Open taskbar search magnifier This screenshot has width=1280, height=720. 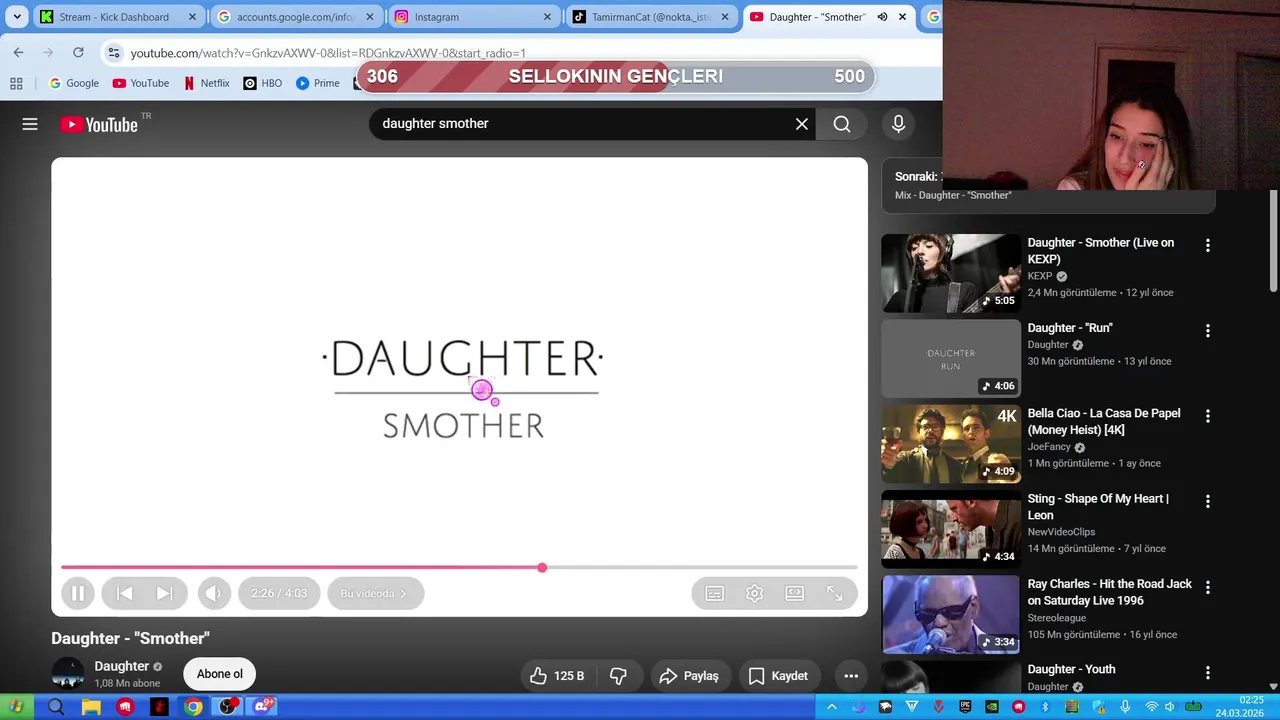click(x=56, y=707)
